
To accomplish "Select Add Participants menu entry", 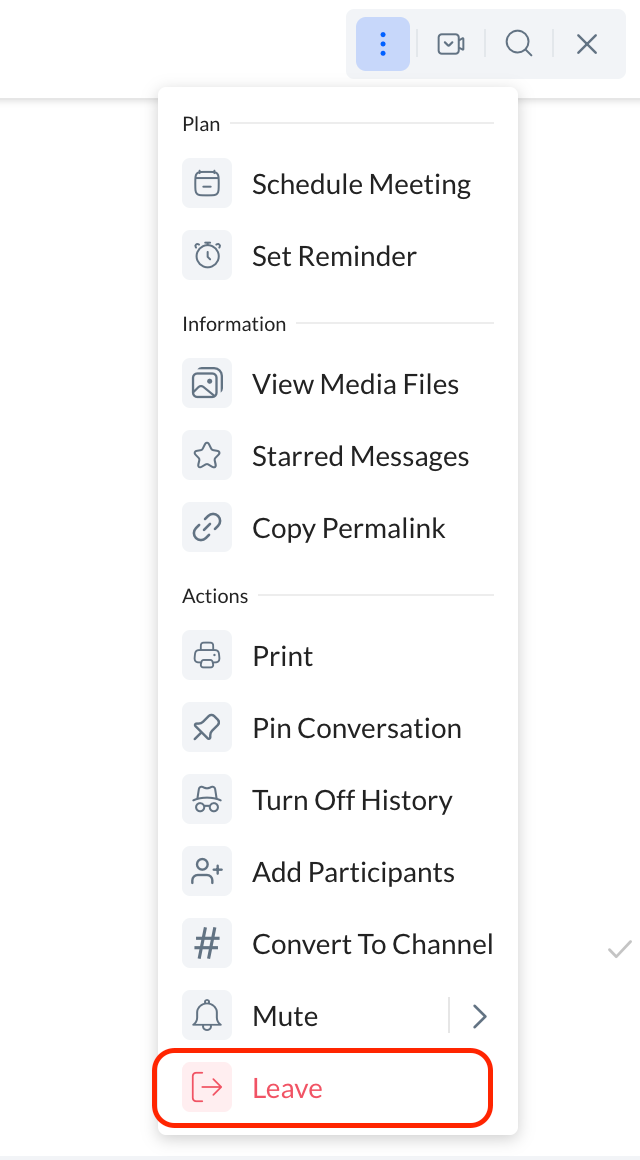I will point(353,872).
